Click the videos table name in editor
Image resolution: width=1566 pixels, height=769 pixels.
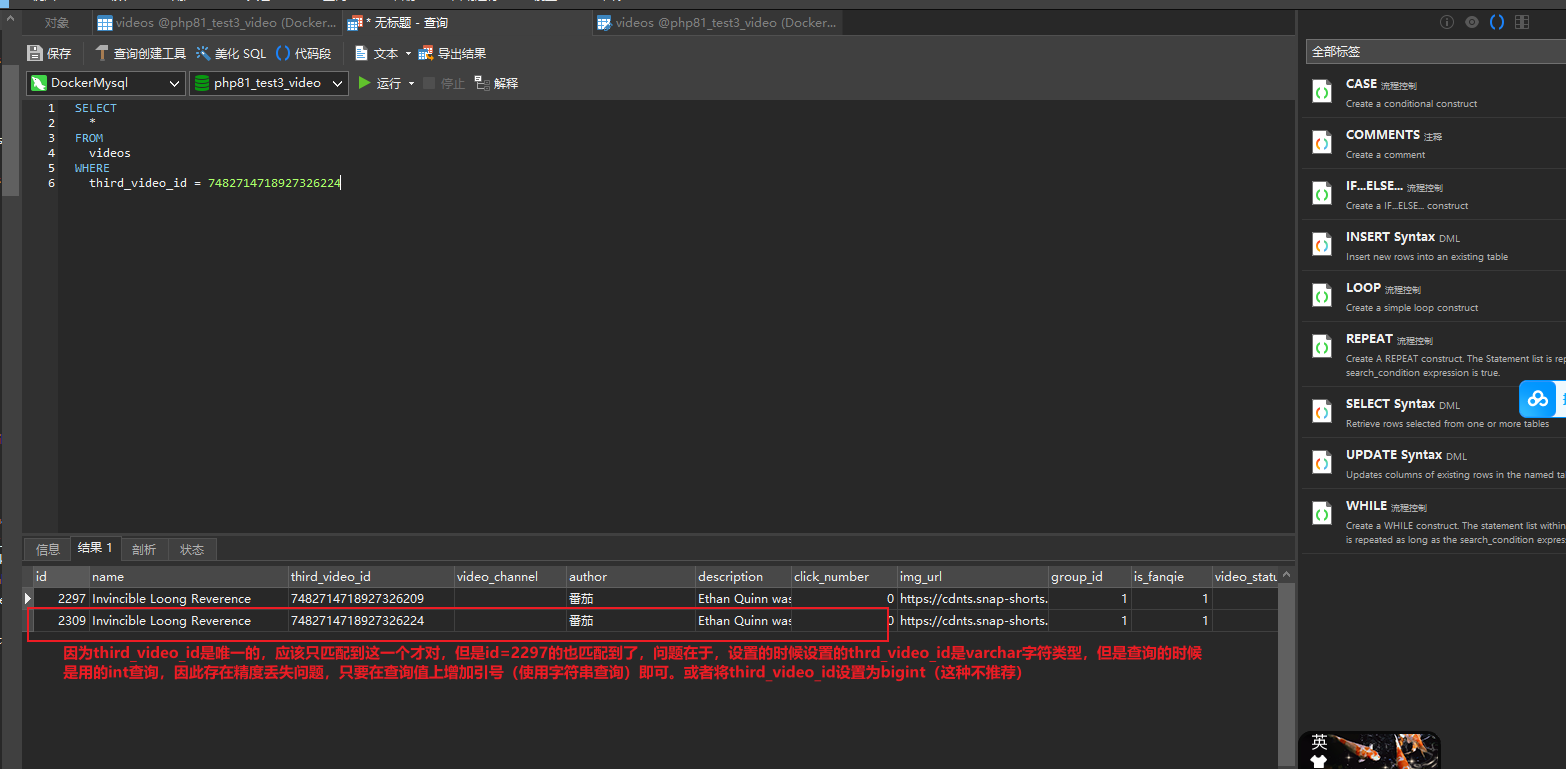pos(110,153)
